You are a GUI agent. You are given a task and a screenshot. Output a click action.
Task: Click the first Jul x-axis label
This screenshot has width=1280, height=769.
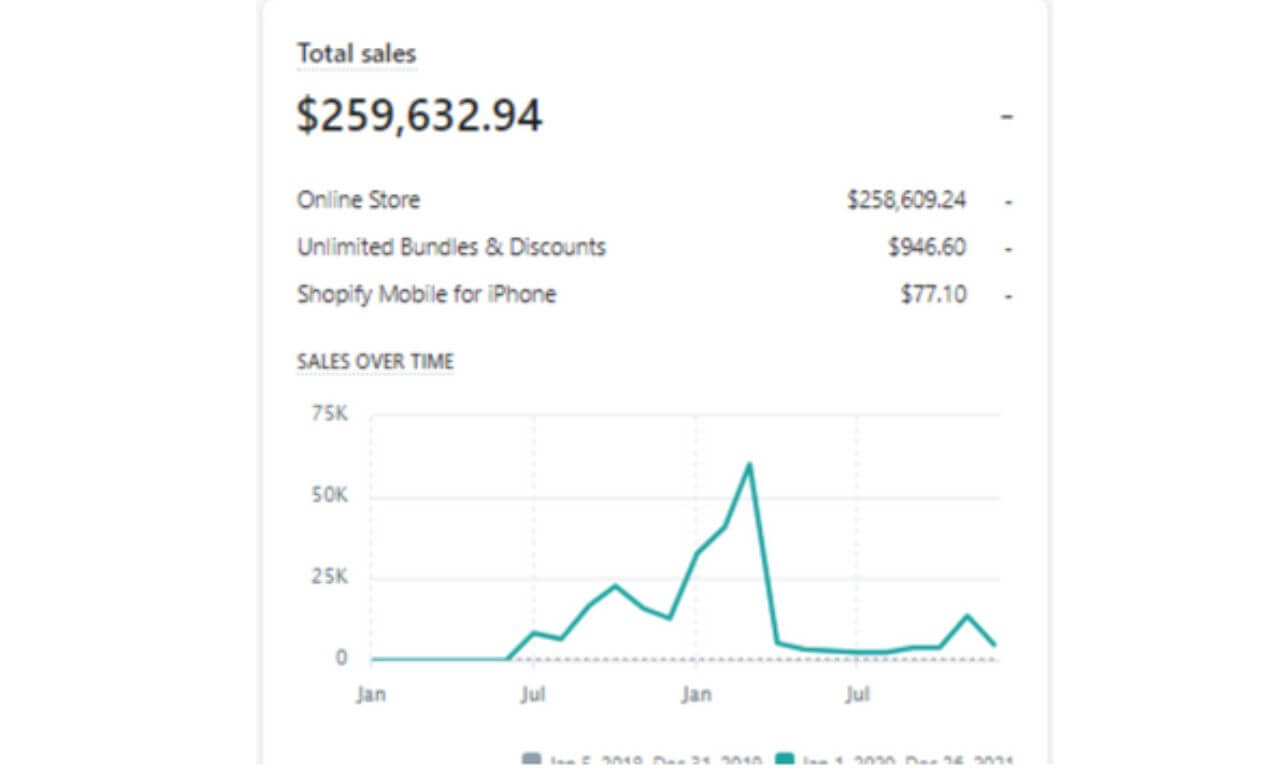533,694
